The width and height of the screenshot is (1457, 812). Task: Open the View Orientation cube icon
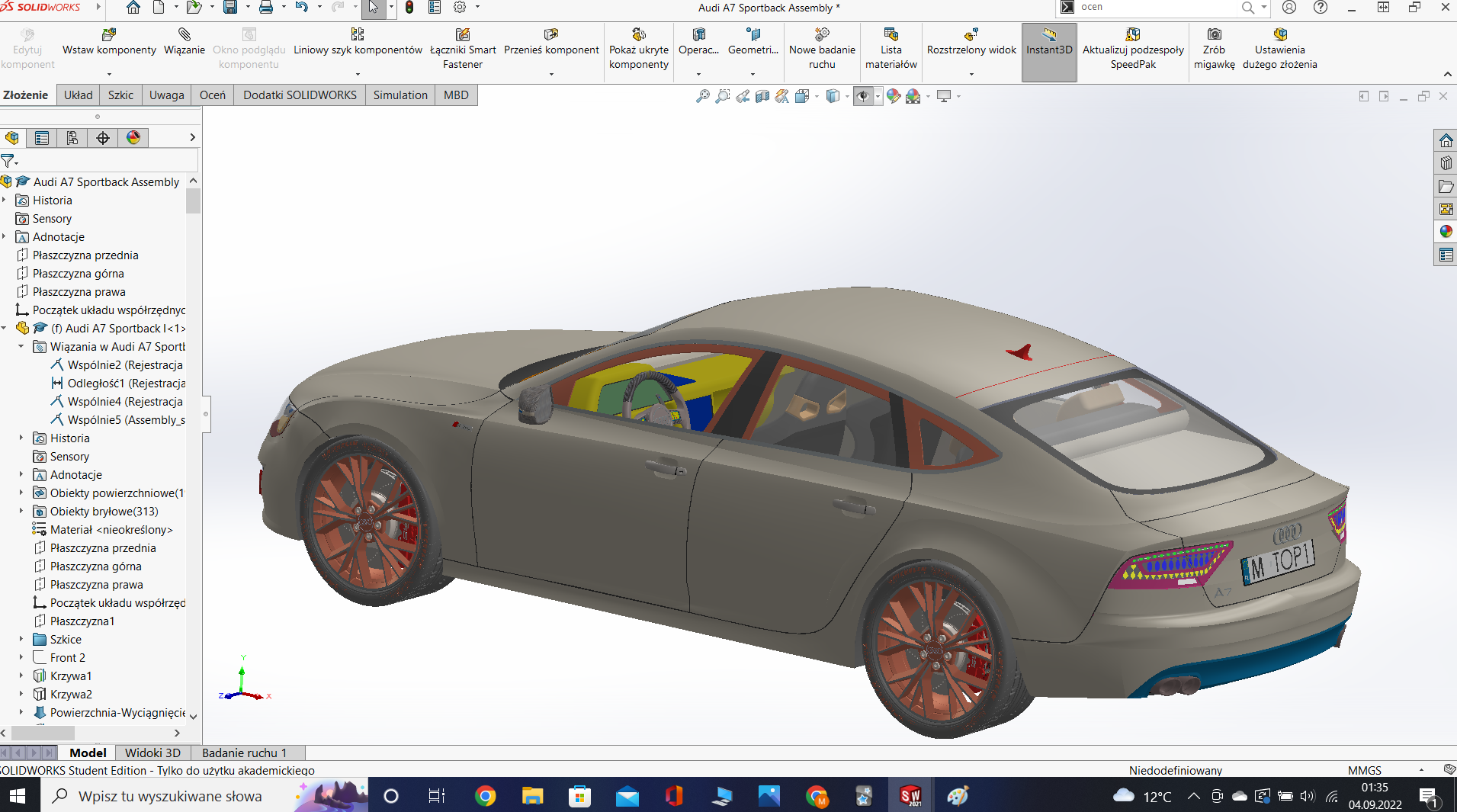point(802,96)
